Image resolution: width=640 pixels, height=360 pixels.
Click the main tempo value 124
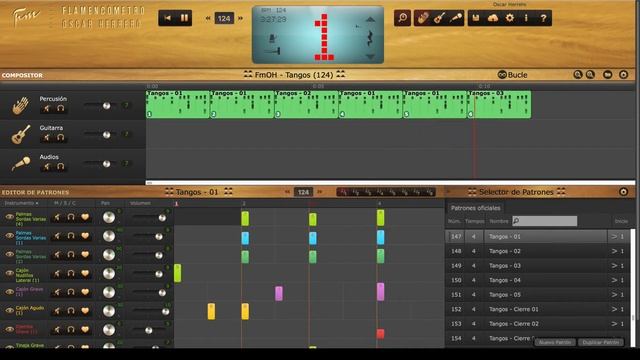click(224, 18)
